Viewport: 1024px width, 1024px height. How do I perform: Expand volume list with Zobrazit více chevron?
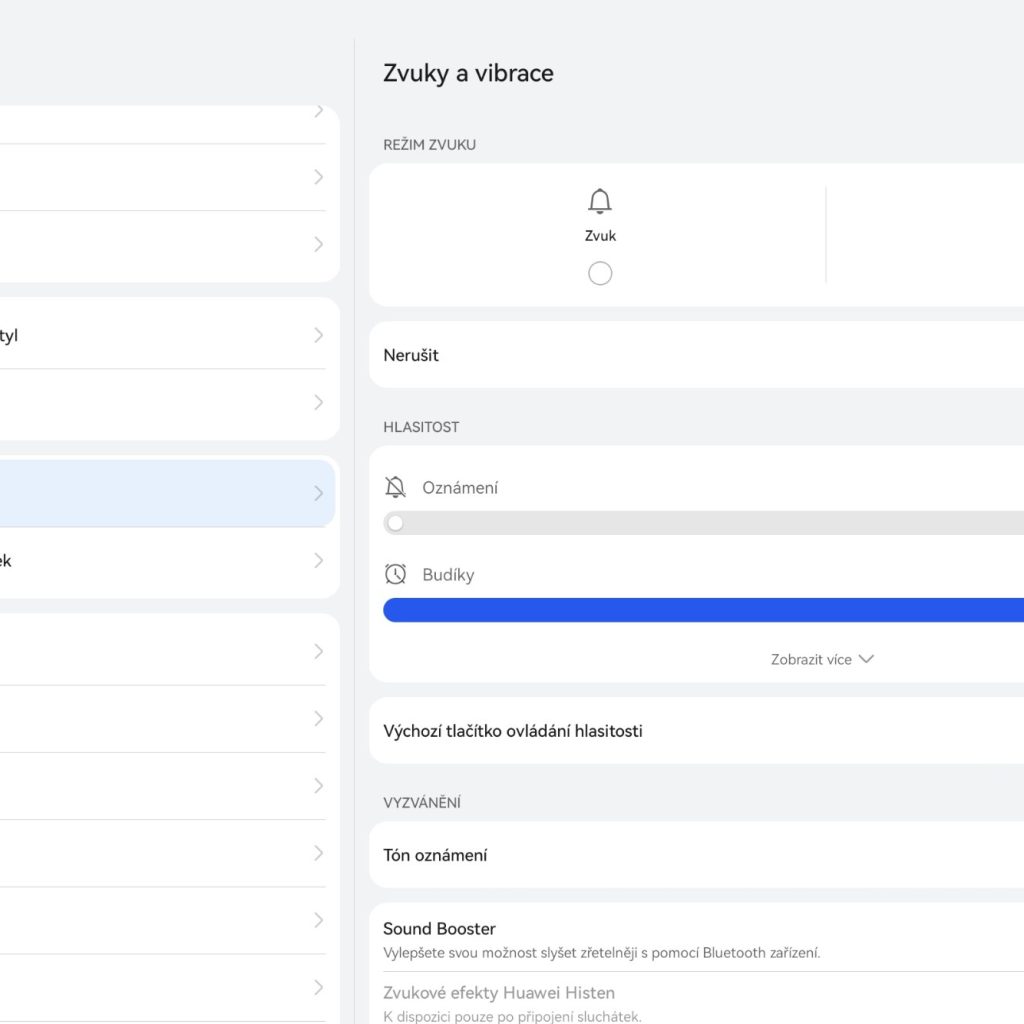coord(866,659)
